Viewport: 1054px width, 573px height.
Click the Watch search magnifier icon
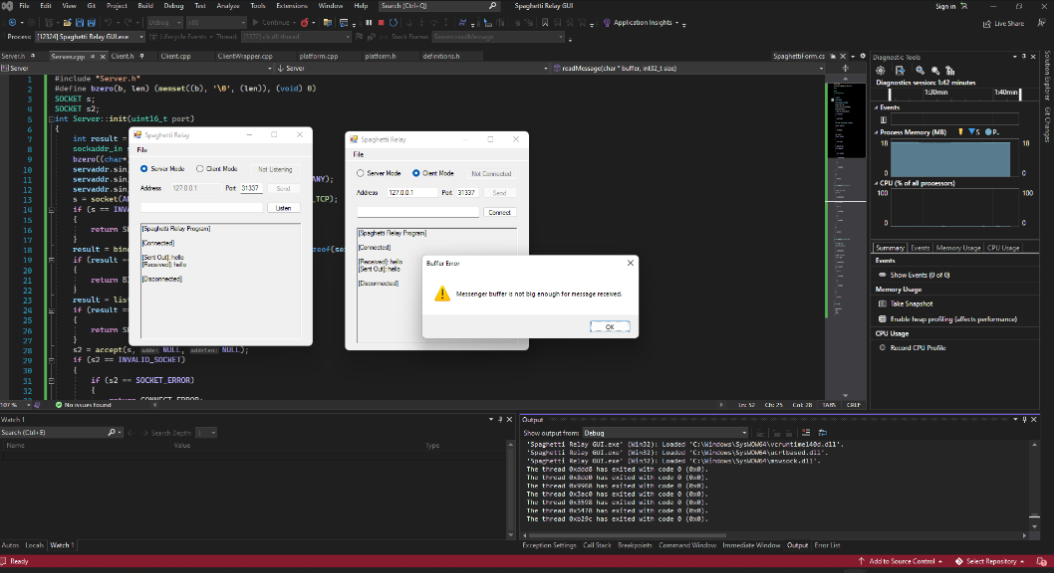111,432
